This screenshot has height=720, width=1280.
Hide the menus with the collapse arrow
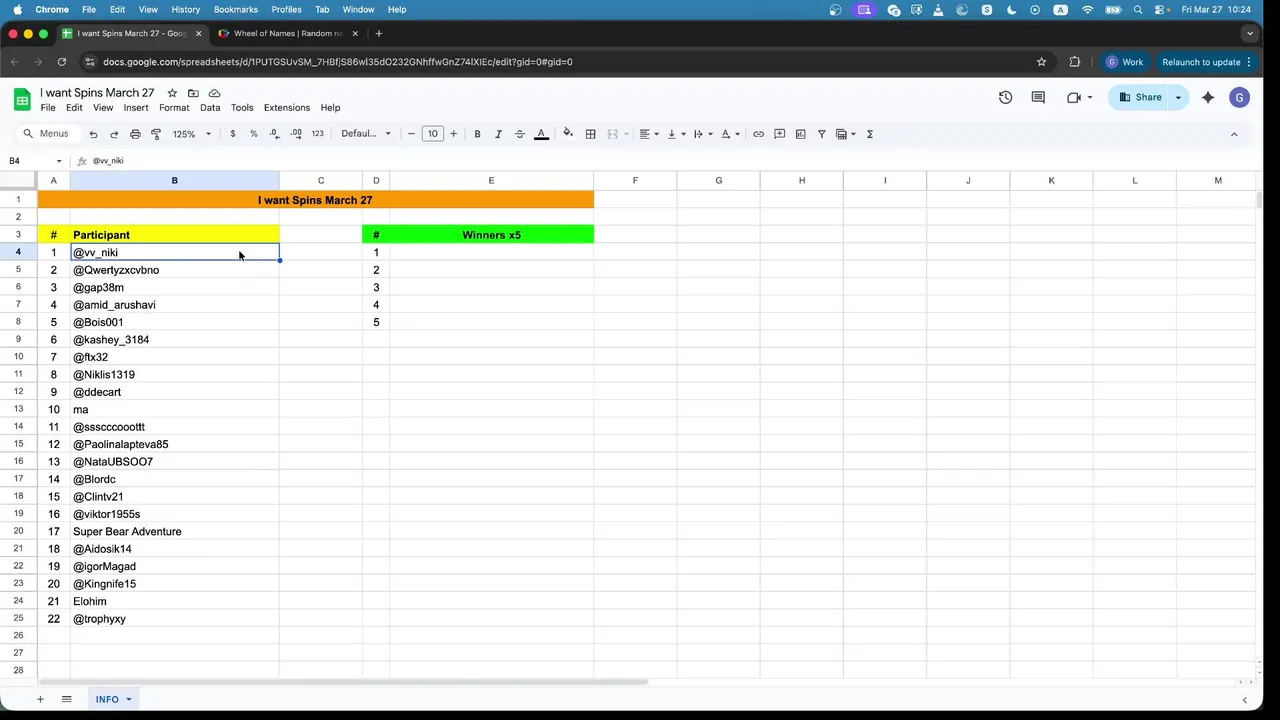click(x=1234, y=134)
